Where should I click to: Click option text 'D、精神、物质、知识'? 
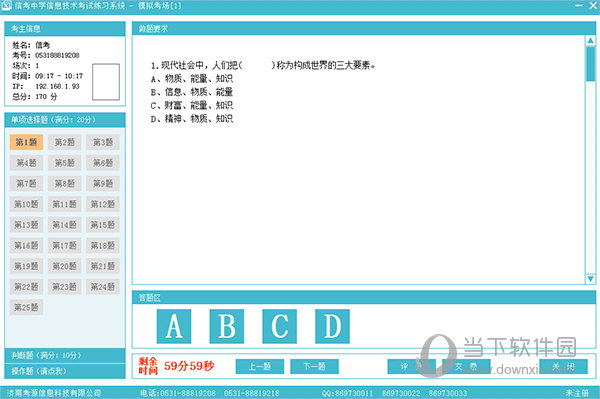point(192,119)
